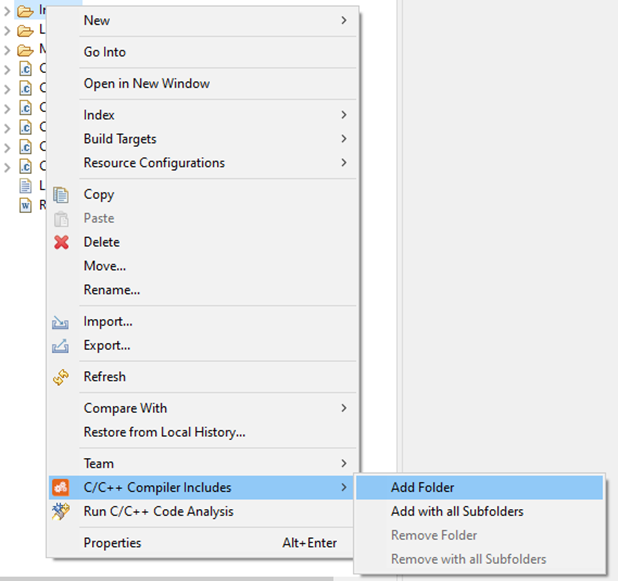Open the Resource Configurations submenu

(154, 163)
